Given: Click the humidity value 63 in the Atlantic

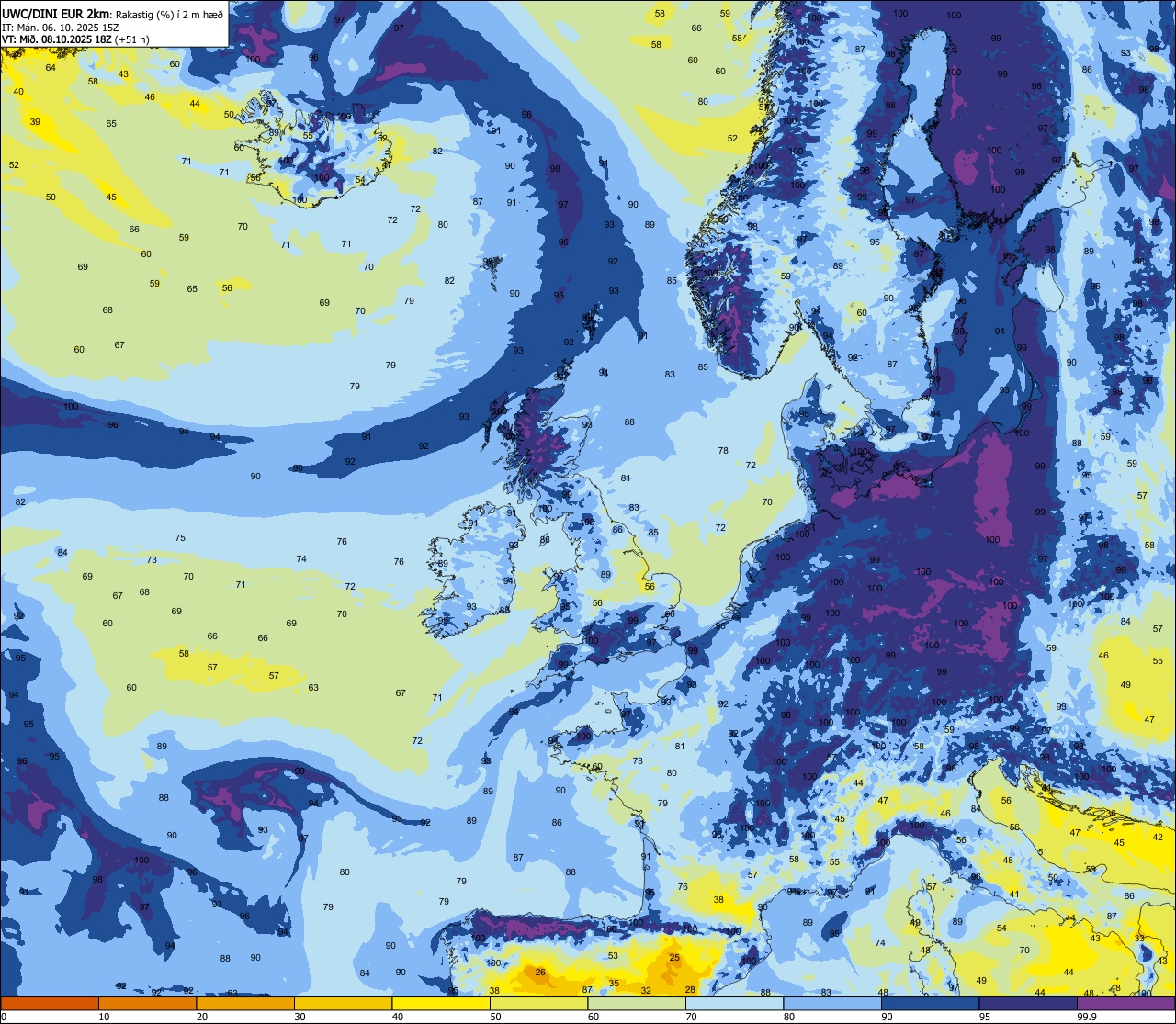Looking at the screenshot, I should coord(313,687).
